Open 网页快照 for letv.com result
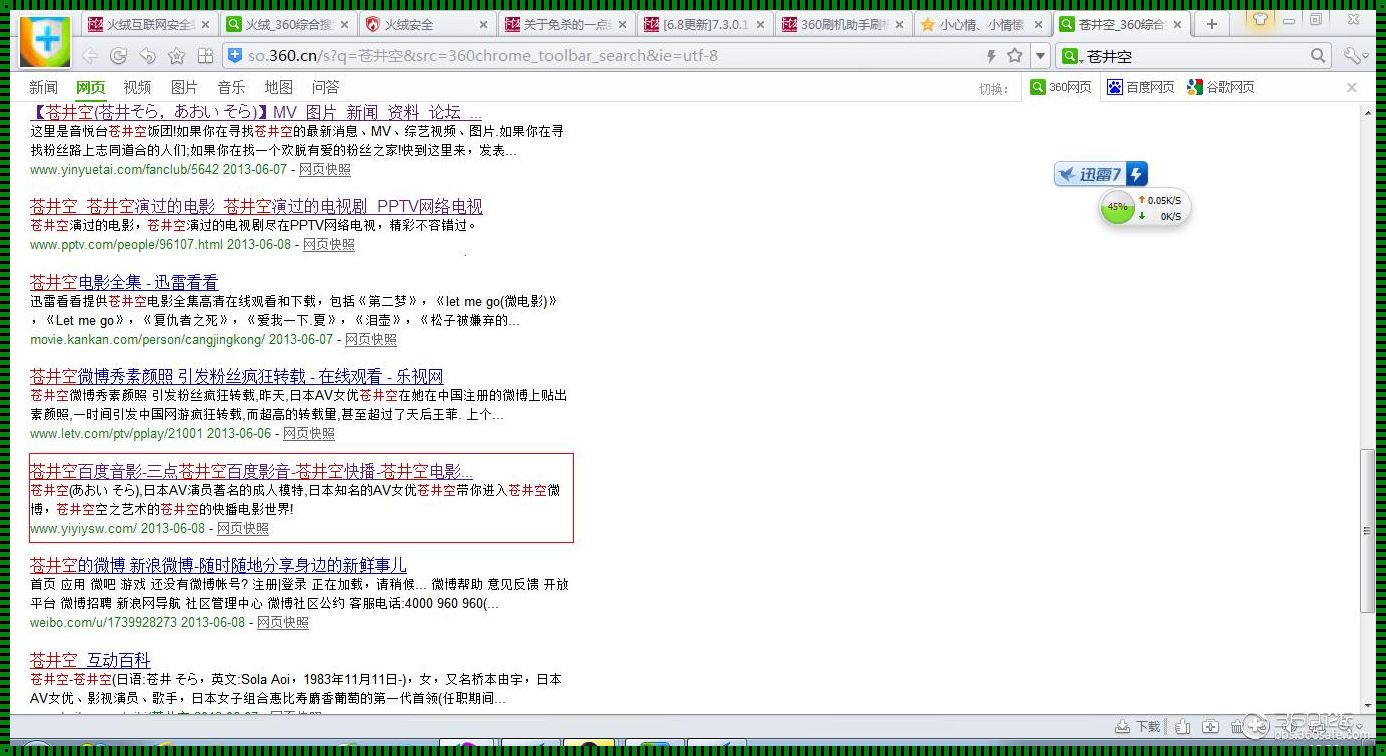The width and height of the screenshot is (1386, 756). (309, 434)
